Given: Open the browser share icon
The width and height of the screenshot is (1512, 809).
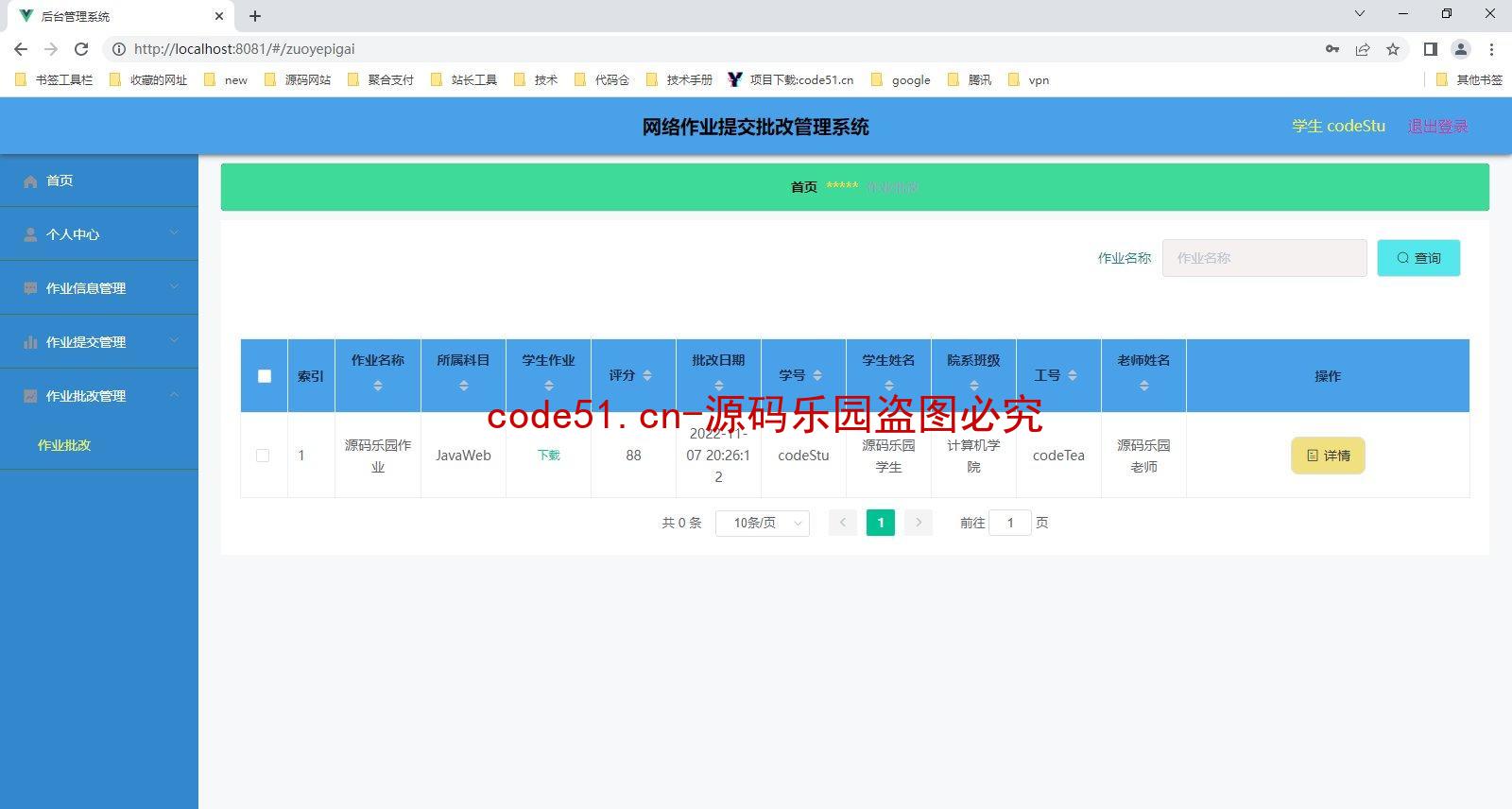Looking at the screenshot, I should click(1363, 49).
